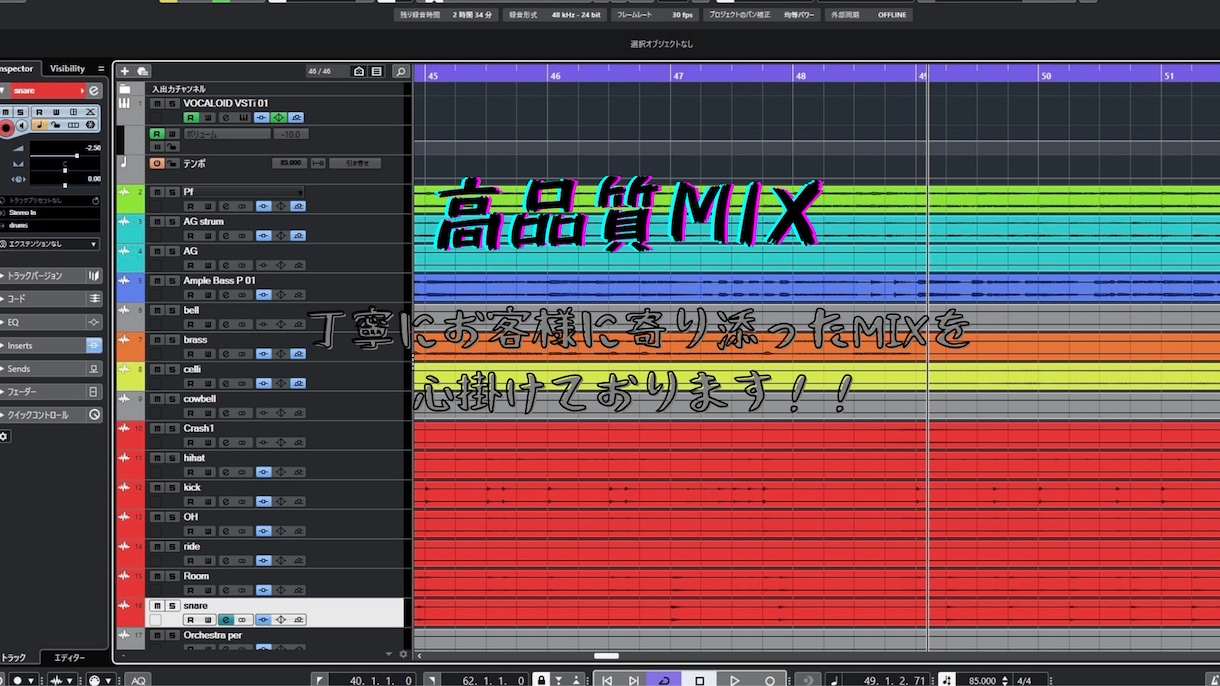Select the トラック bottom tab

coord(14,657)
